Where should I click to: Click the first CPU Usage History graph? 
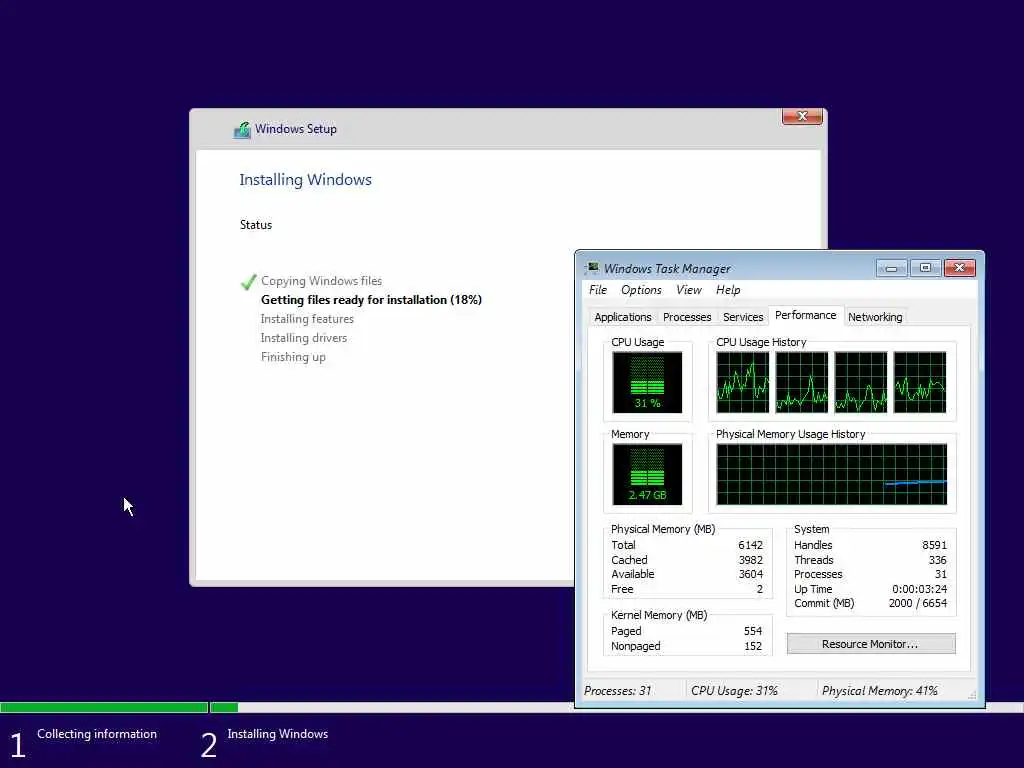[743, 383]
